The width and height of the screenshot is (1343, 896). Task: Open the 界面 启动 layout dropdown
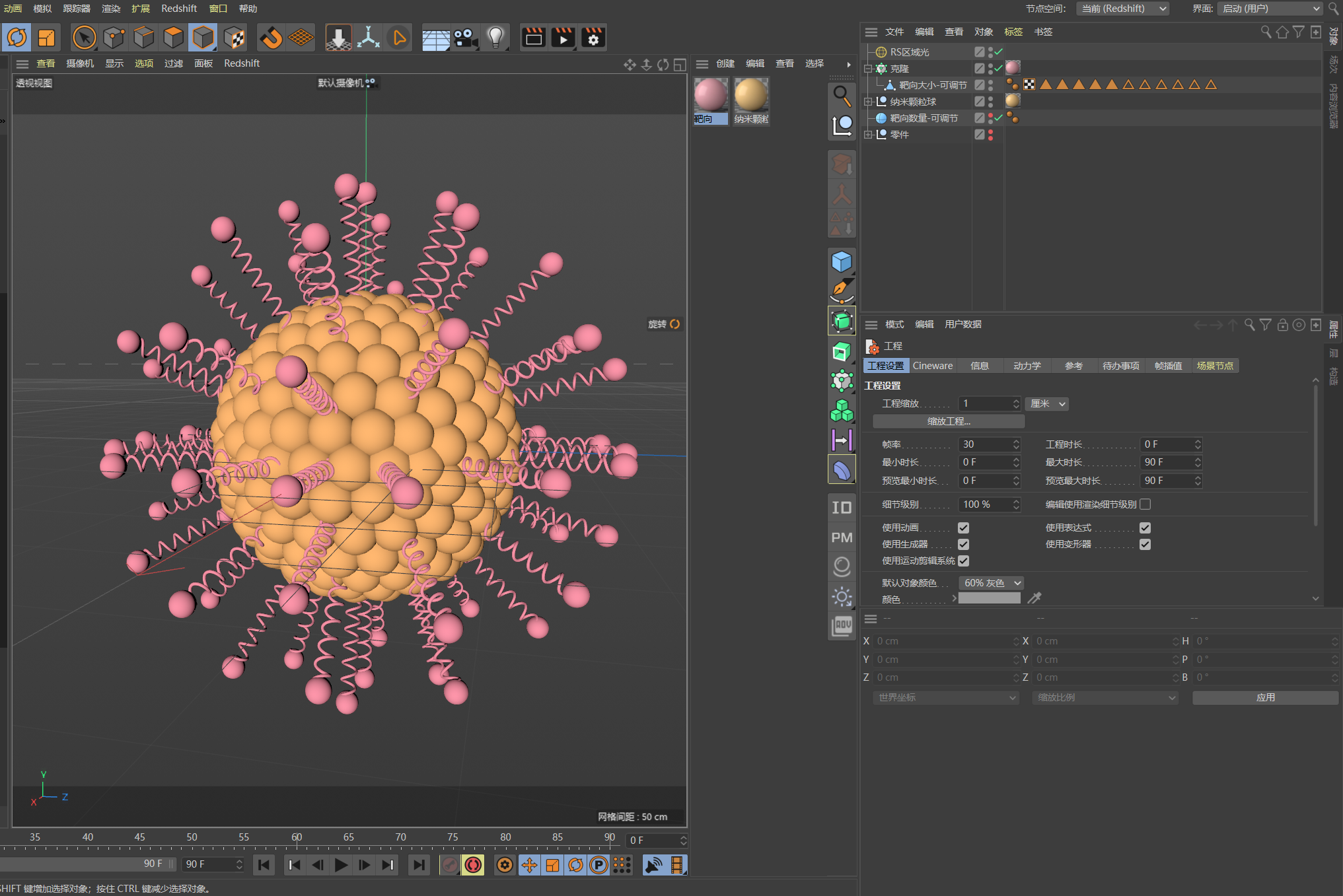tap(1270, 9)
